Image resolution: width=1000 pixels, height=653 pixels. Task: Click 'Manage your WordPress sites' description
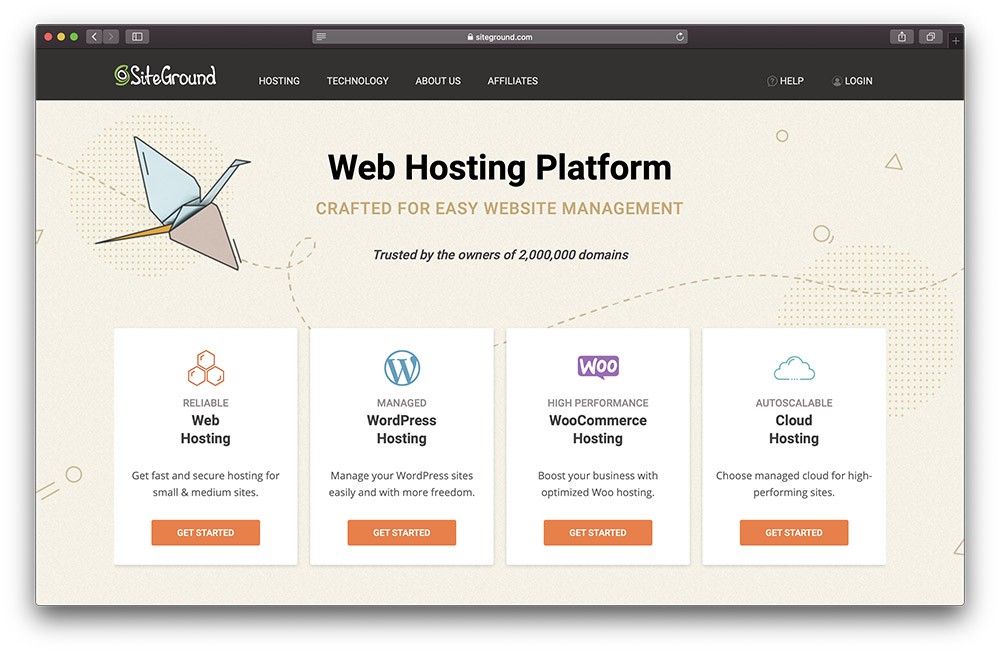(402, 484)
